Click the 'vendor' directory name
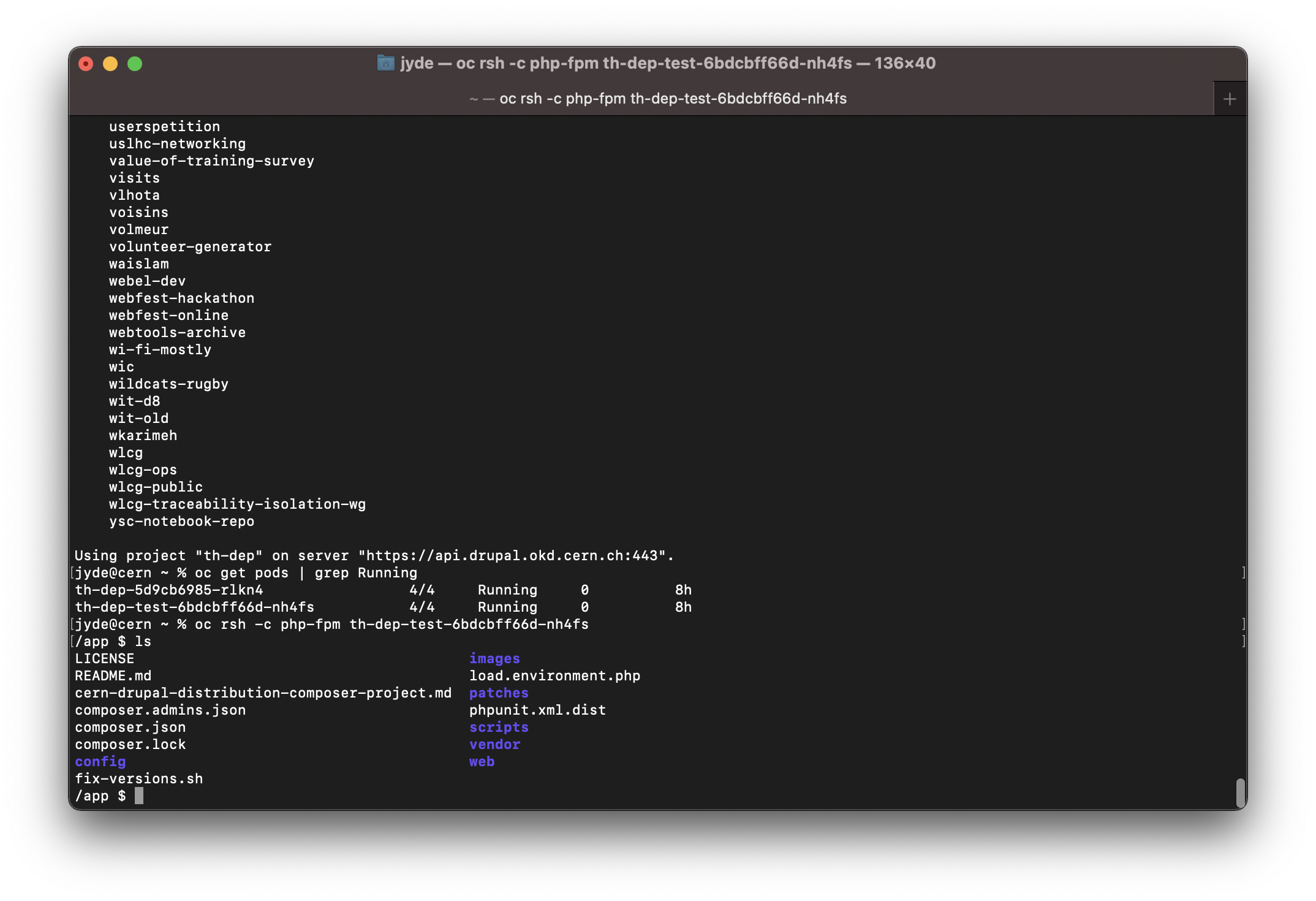The width and height of the screenshot is (1316, 901). [x=494, y=745]
